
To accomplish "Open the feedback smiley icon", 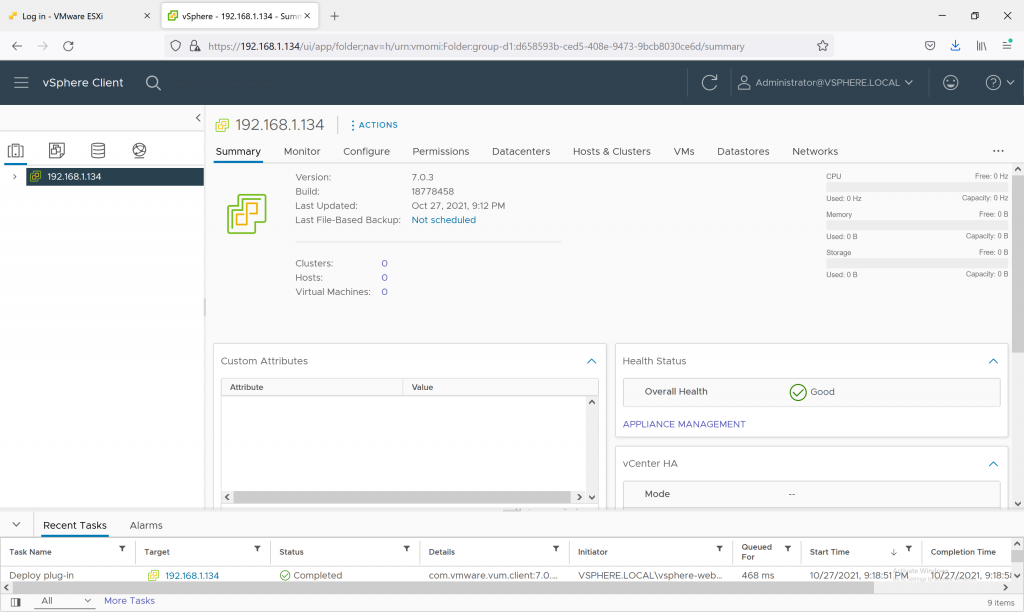I will click(x=950, y=82).
